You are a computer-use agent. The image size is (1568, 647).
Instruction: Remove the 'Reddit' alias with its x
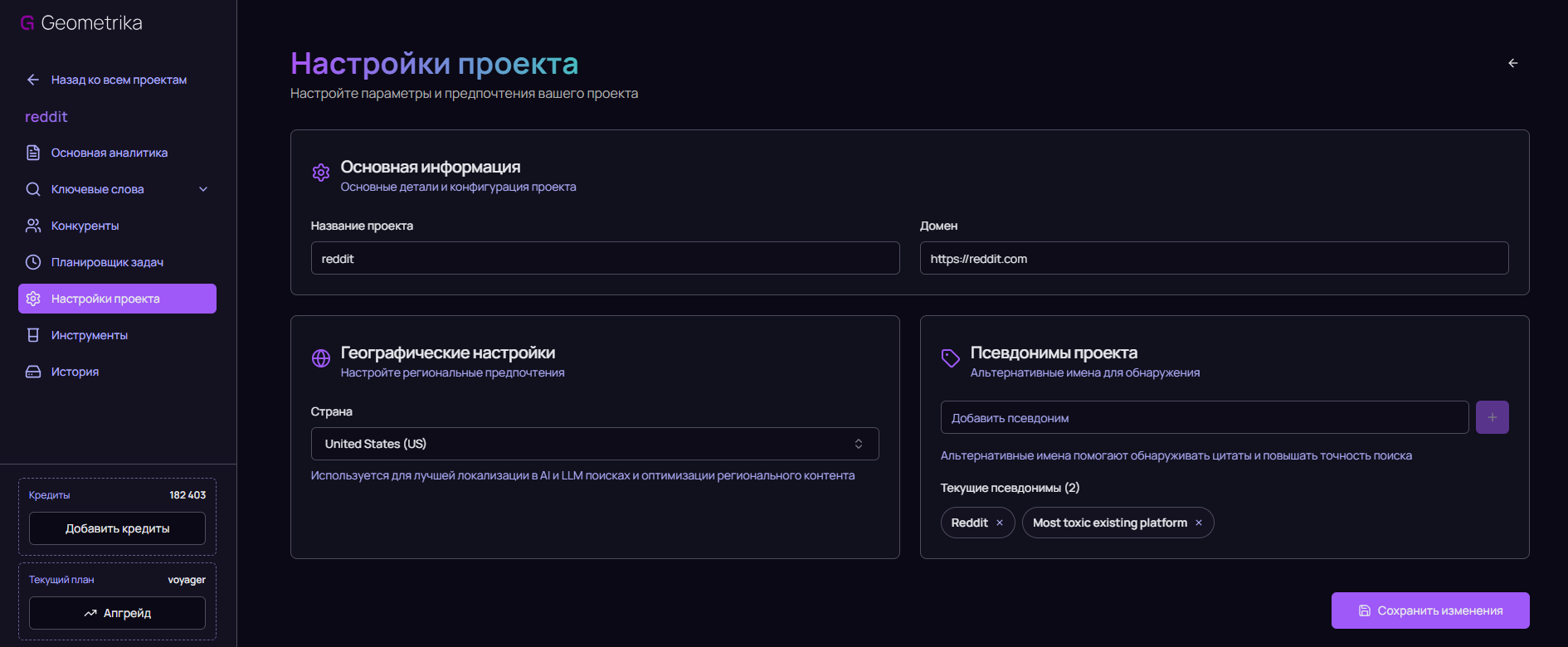(x=1000, y=523)
